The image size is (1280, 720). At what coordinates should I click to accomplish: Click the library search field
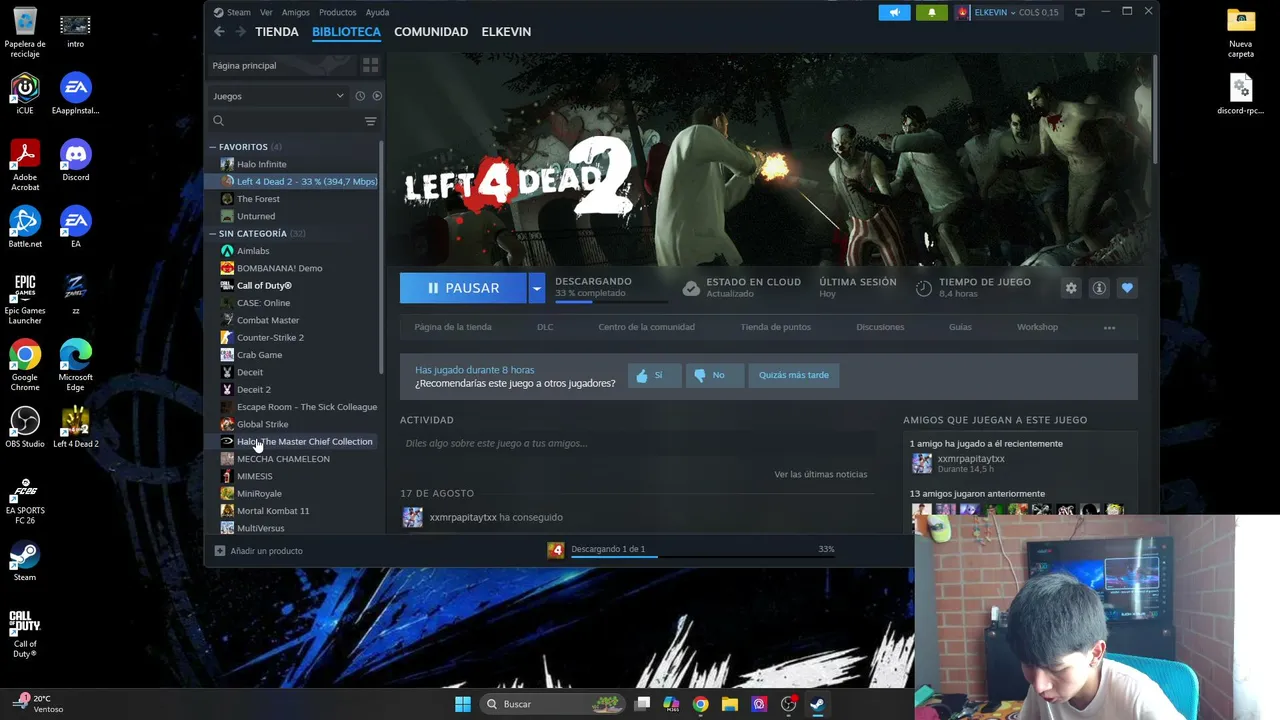(x=283, y=121)
